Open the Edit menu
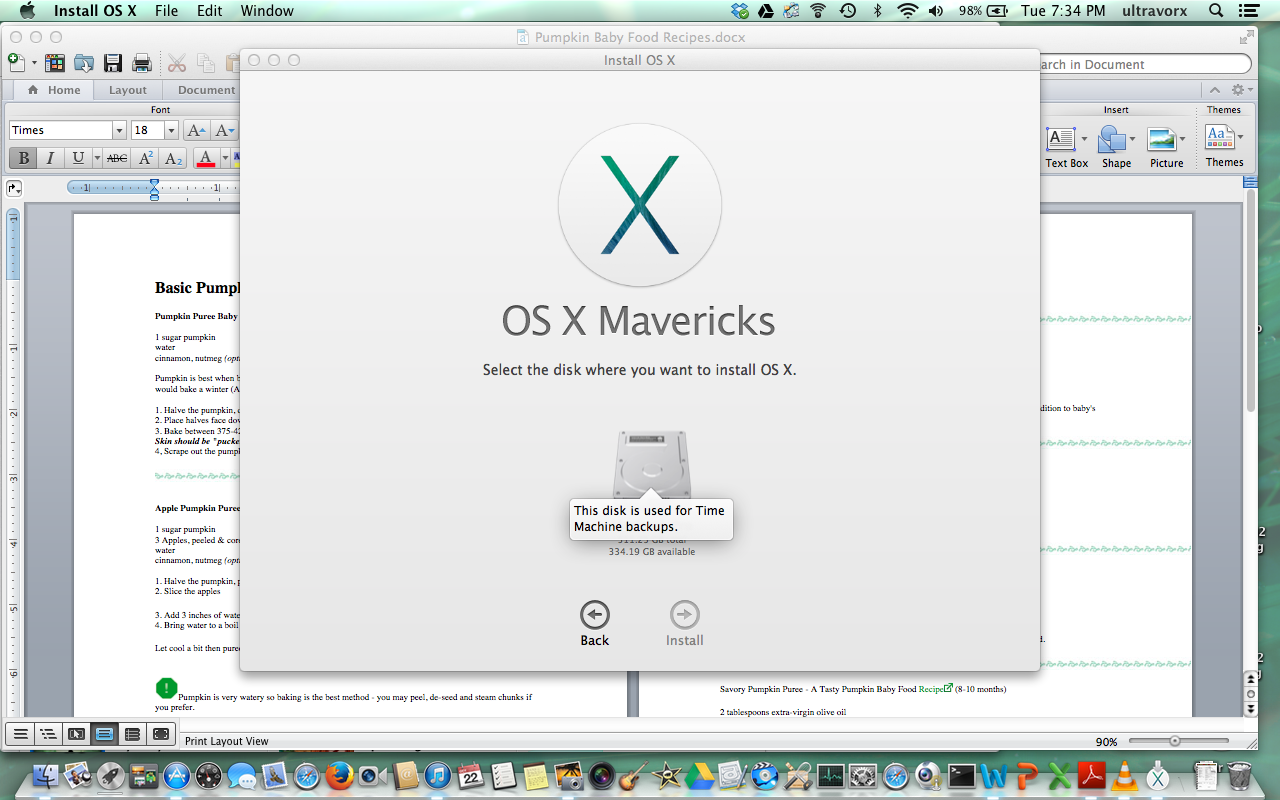 pyautogui.click(x=210, y=11)
